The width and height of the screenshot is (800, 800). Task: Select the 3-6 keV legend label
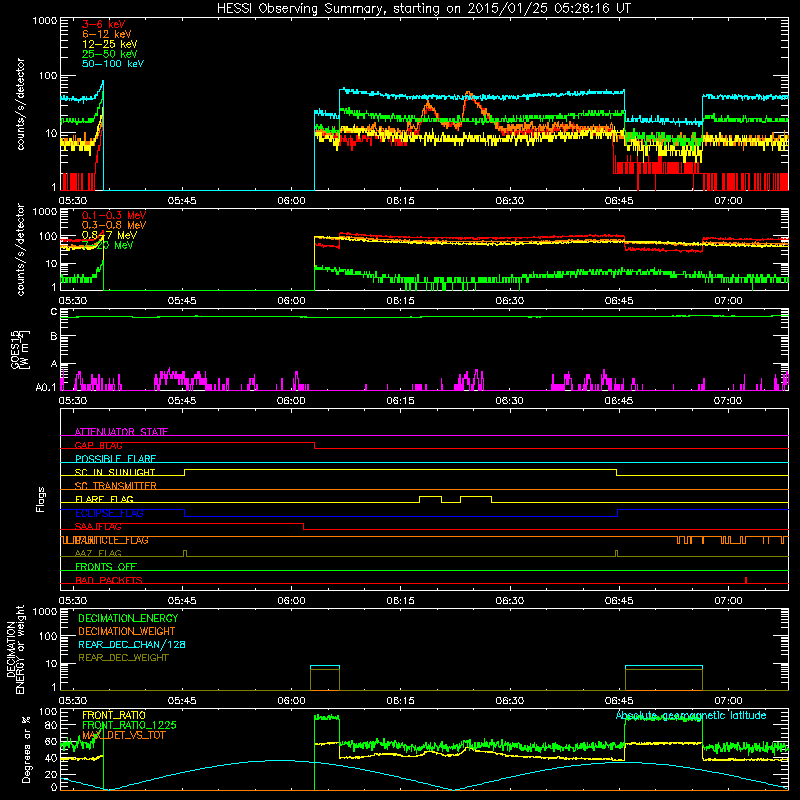click(x=104, y=24)
